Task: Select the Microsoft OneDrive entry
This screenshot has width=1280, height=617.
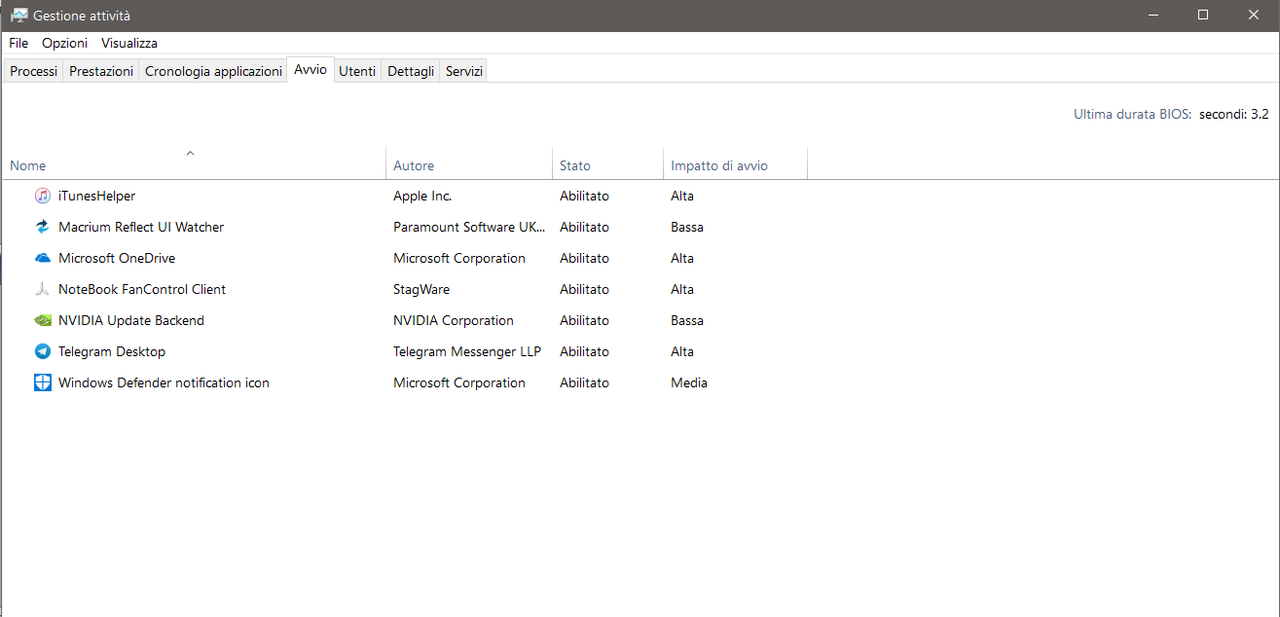Action: coord(117,258)
